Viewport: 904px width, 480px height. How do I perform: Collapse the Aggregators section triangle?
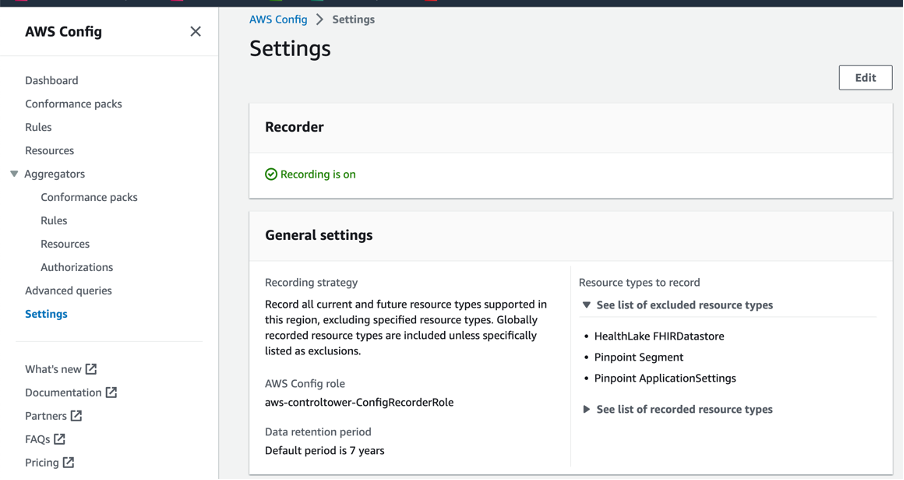point(14,173)
